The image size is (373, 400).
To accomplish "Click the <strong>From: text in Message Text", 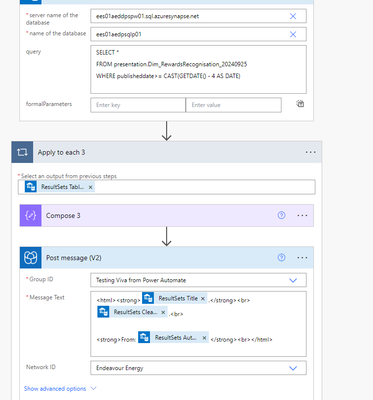I will (x=116, y=340).
